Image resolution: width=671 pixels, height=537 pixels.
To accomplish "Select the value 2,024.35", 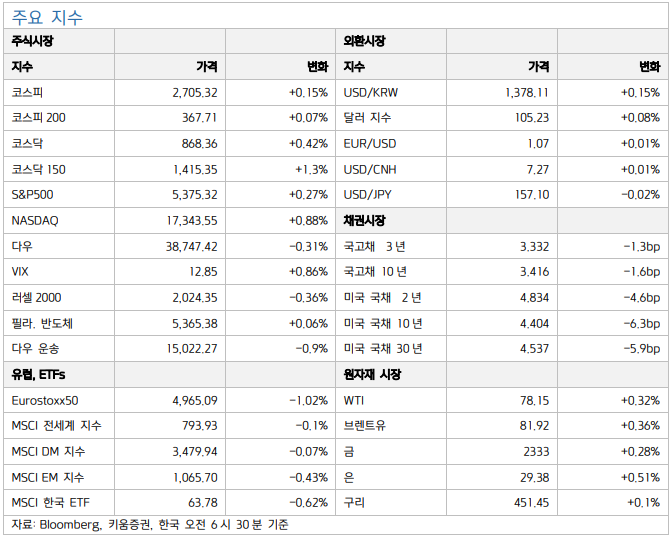I will coord(195,297).
